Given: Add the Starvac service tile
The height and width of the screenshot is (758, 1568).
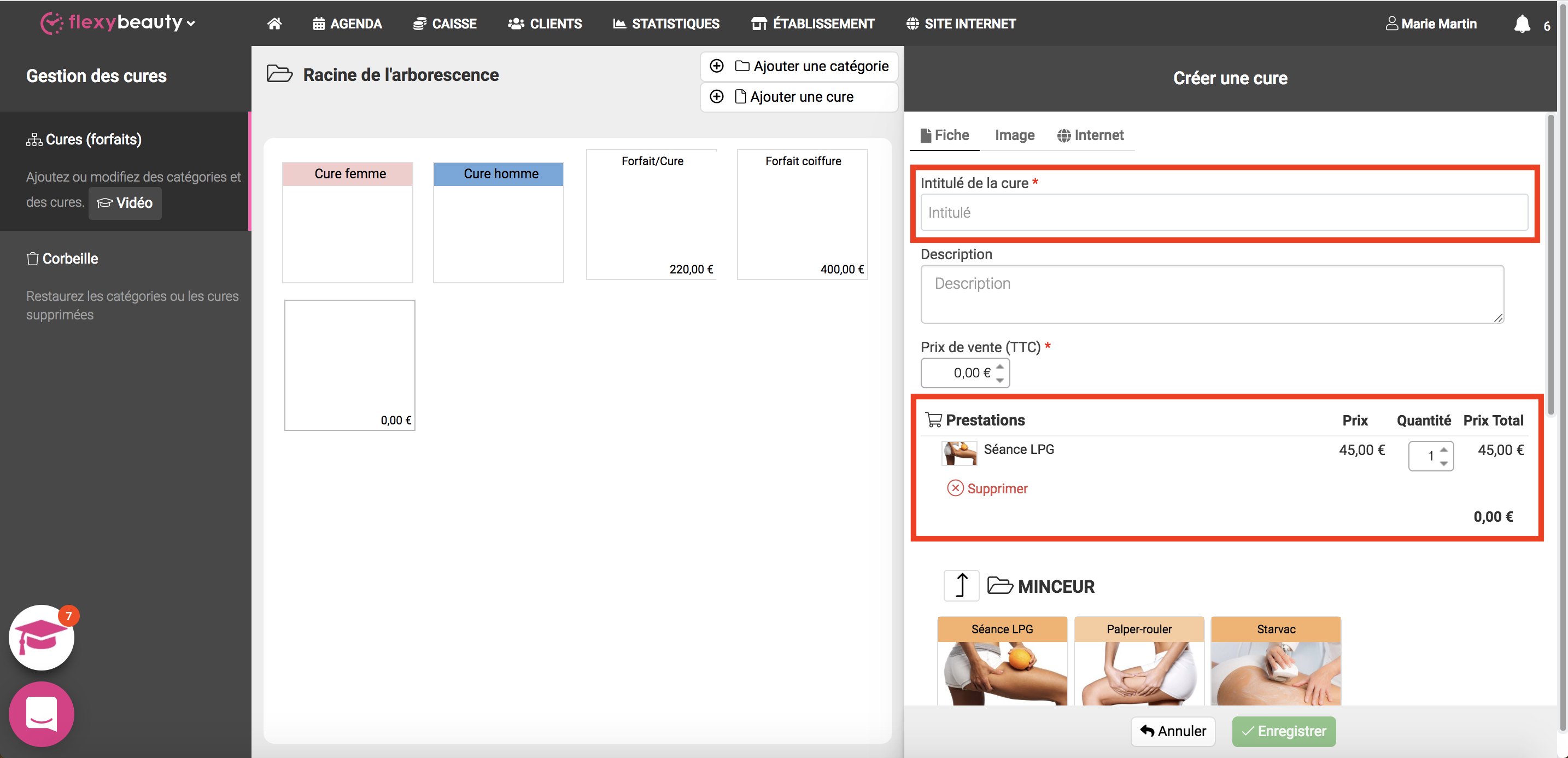Looking at the screenshot, I should pyautogui.click(x=1276, y=661).
